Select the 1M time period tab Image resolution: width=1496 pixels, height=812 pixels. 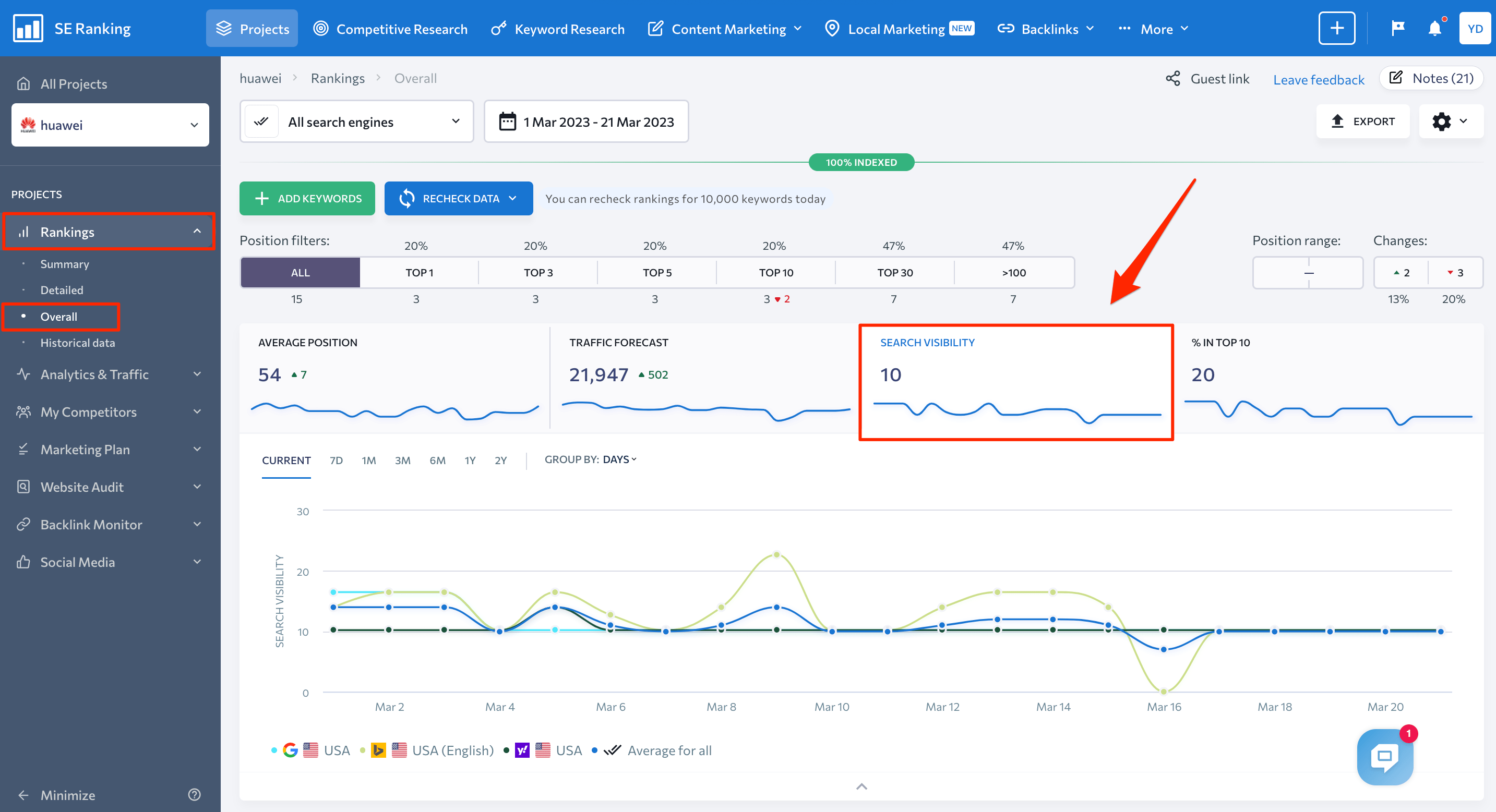coord(369,459)
